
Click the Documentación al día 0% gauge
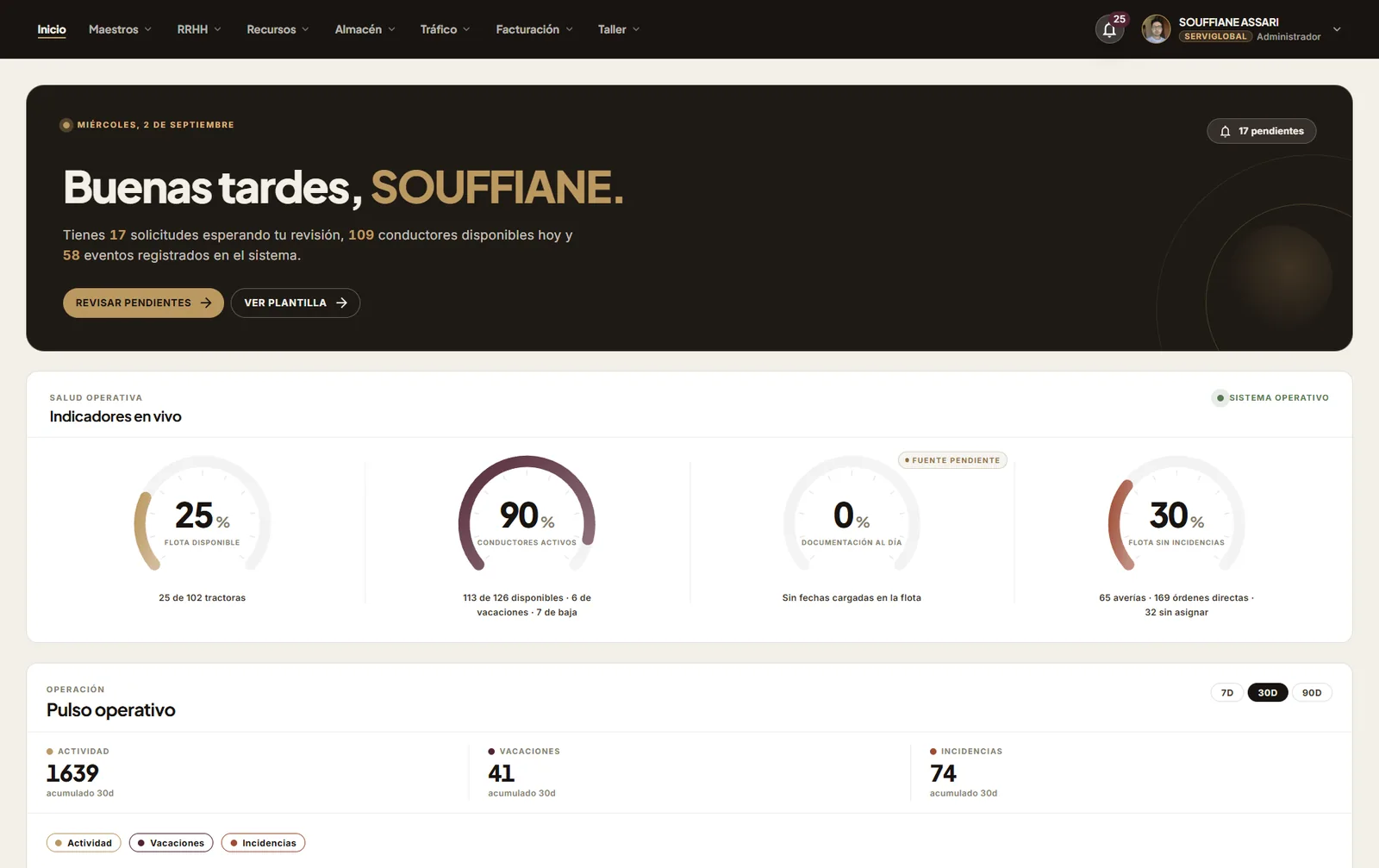(x=852, y=515)
